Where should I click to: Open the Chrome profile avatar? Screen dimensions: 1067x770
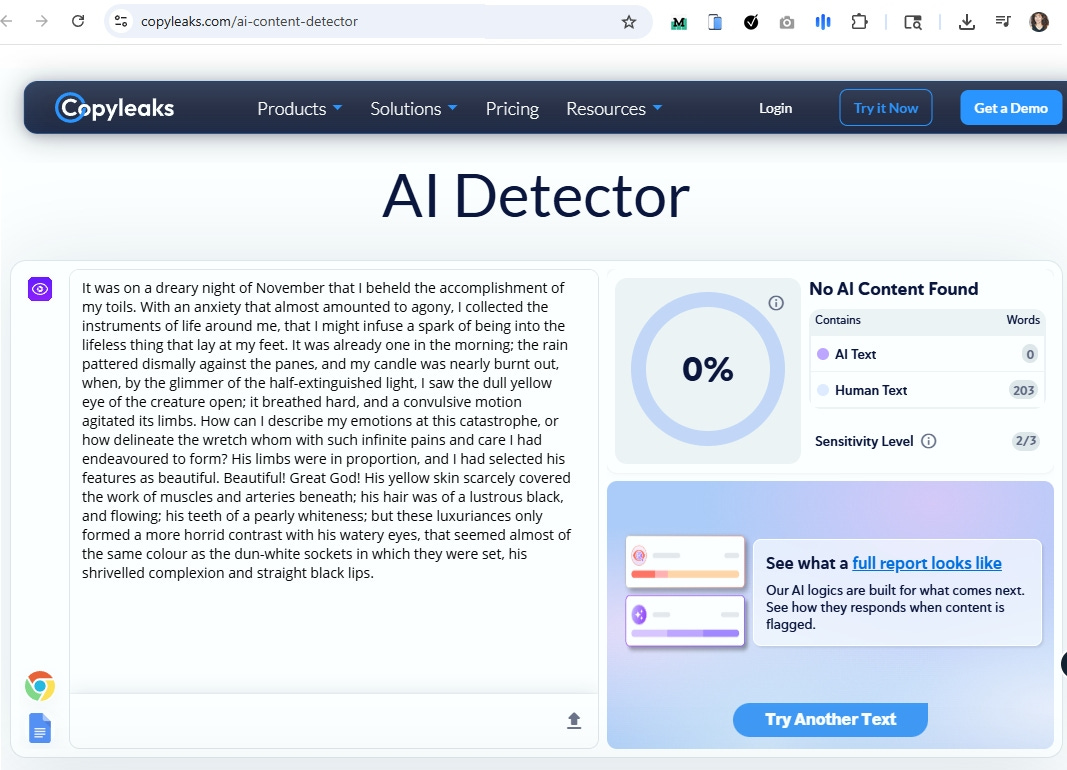click(x=1038, y=22)
